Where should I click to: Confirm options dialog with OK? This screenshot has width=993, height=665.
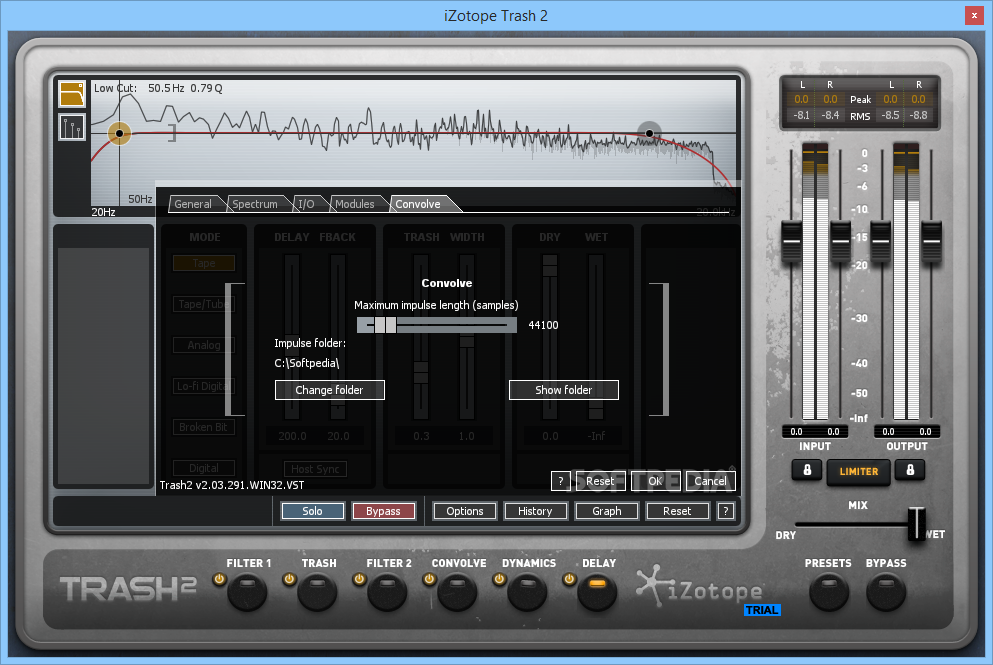tap(655, 481)
